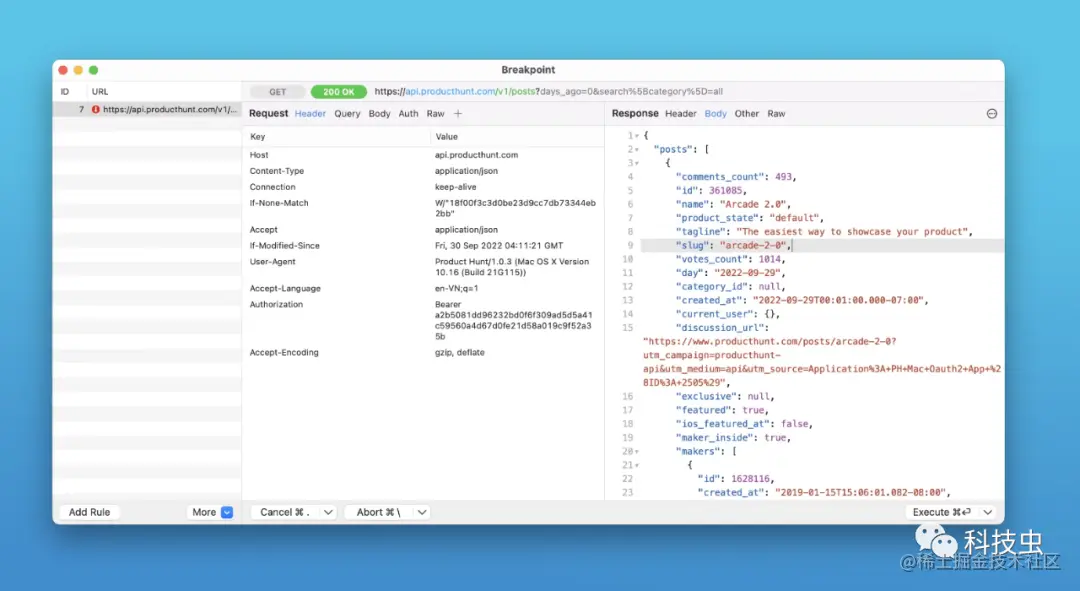1080x591 pixels.
Task: Open the Request Auth tab
Action: [408, 114]
